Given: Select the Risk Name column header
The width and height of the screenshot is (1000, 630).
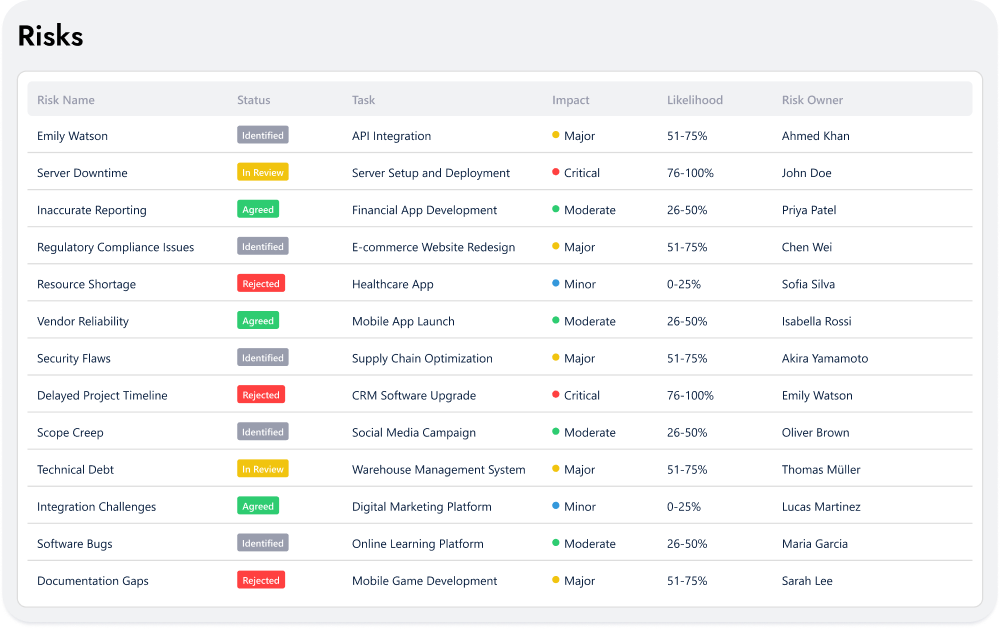Looking at the screenshot, I should point(65,100).
